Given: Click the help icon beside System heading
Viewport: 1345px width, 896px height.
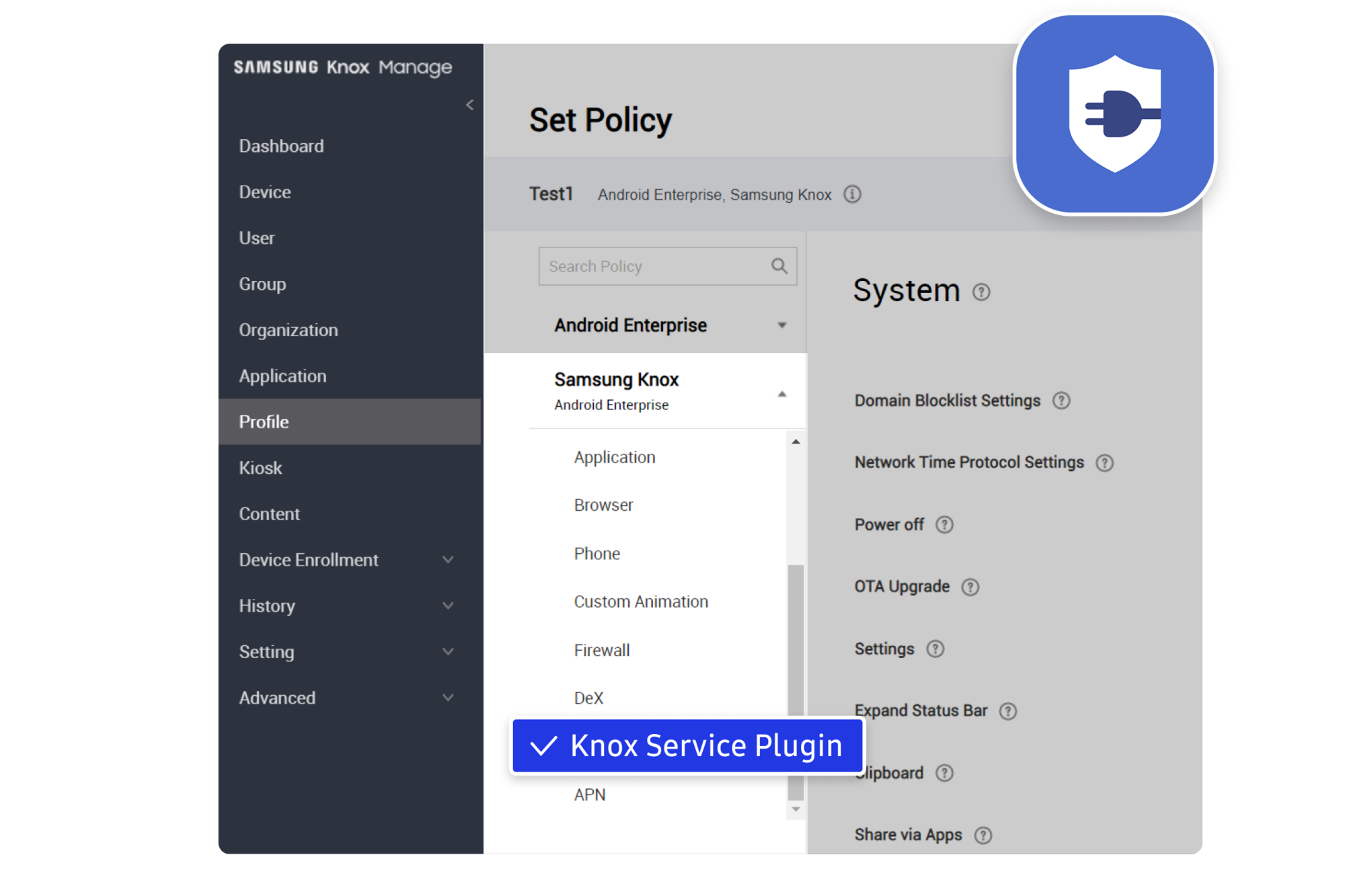Looking at the screenshot, I should (x=981, y=292).
